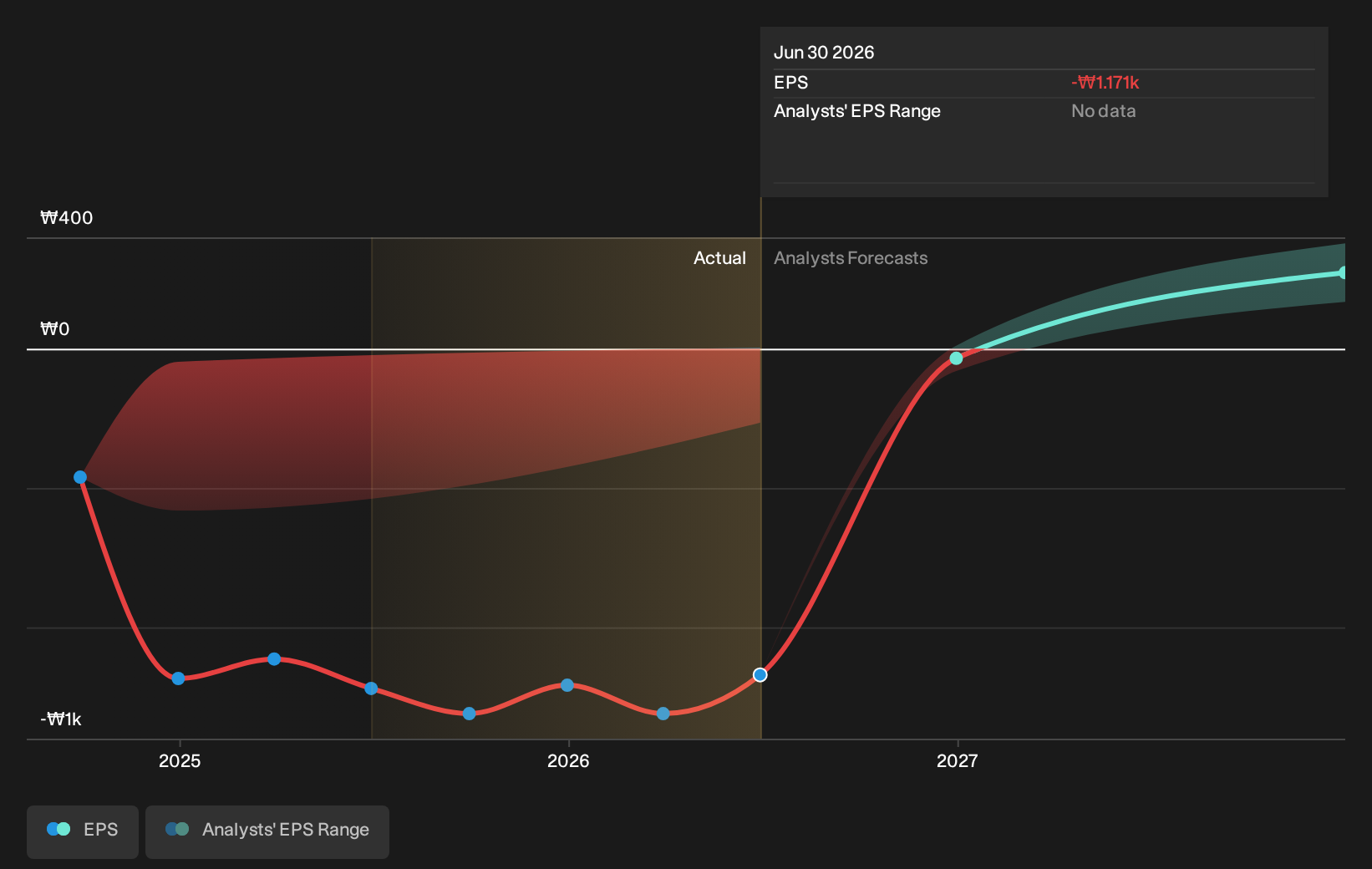Click the Jun 30 2026 tooltip date
Image resolution: width=1372 pixels, height=869 pixels.
pyautogui.click(x=824, y=53)
